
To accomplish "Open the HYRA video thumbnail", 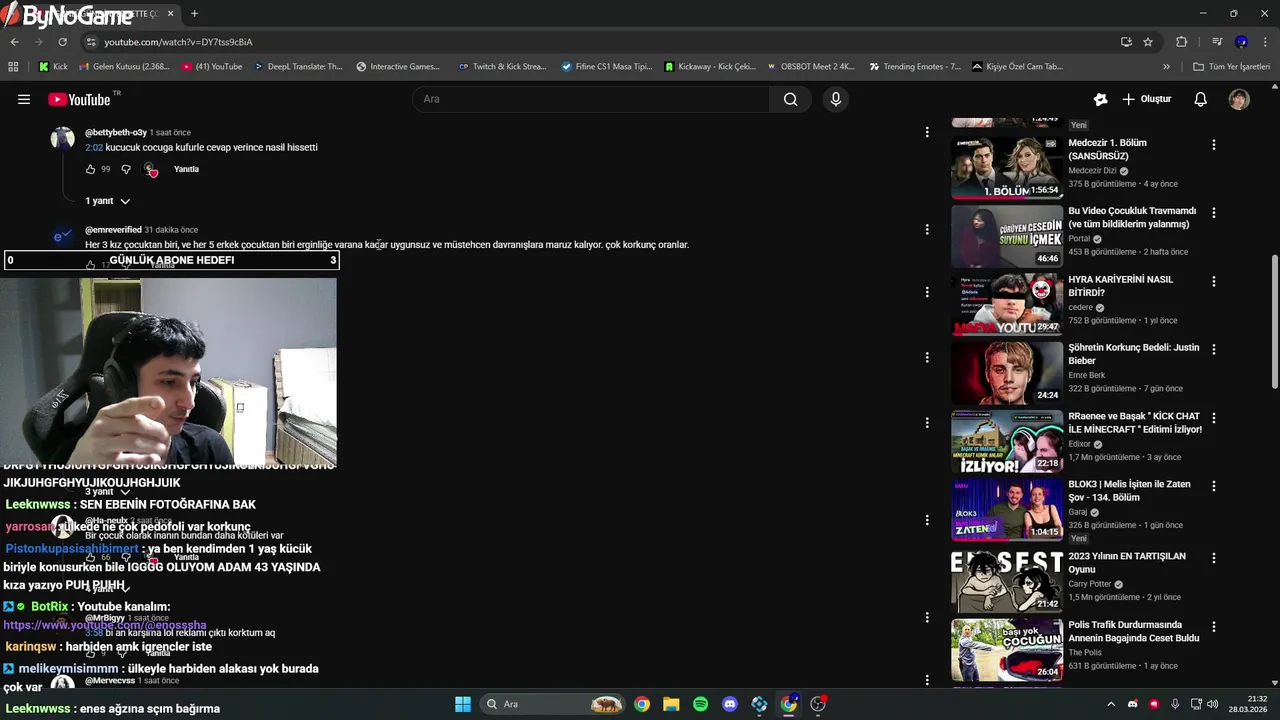I will point(1007,304).
